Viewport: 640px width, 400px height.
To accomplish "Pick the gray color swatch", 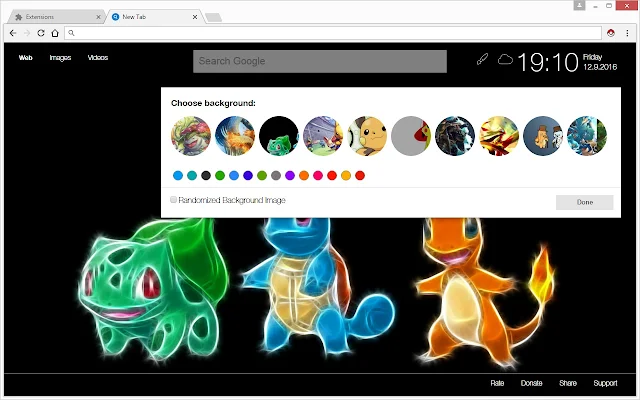I will (x=276, y=176).
